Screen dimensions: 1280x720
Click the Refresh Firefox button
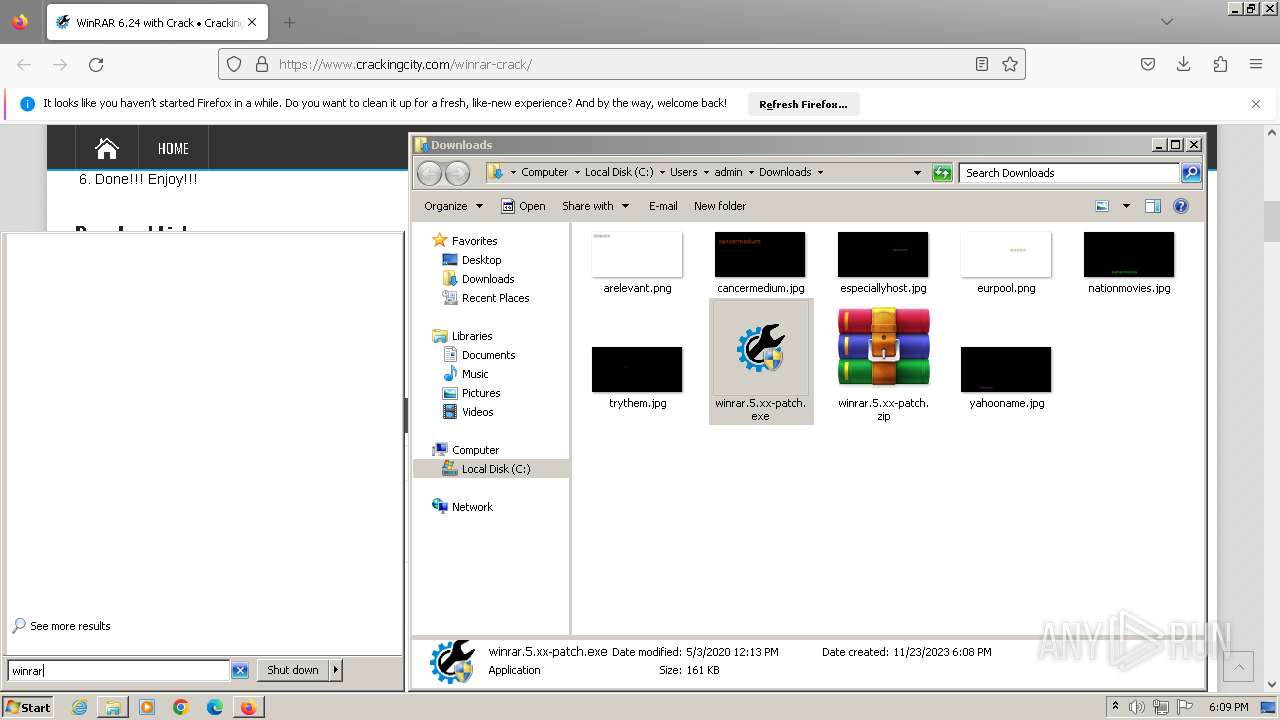(x=803, y=104)
